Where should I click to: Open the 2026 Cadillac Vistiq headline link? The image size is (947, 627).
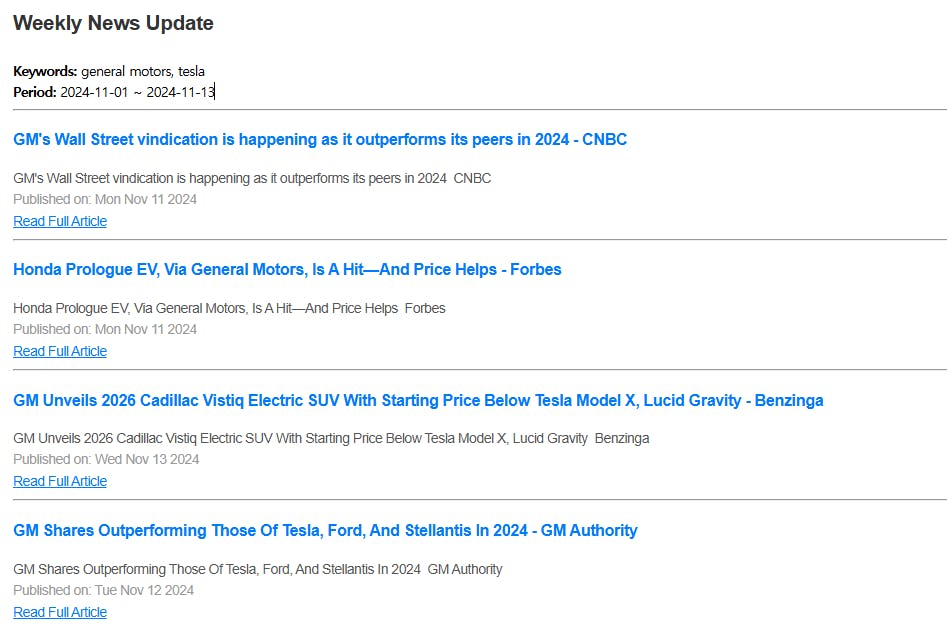pos(418,401)
